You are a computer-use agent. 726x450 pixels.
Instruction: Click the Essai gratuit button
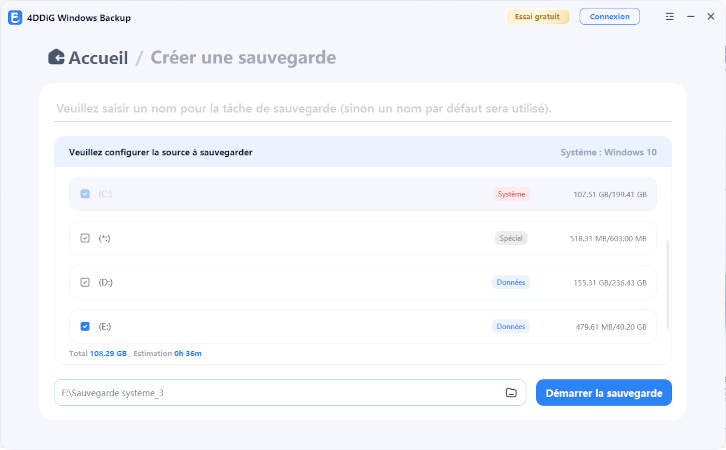click(x=538, y=17)
